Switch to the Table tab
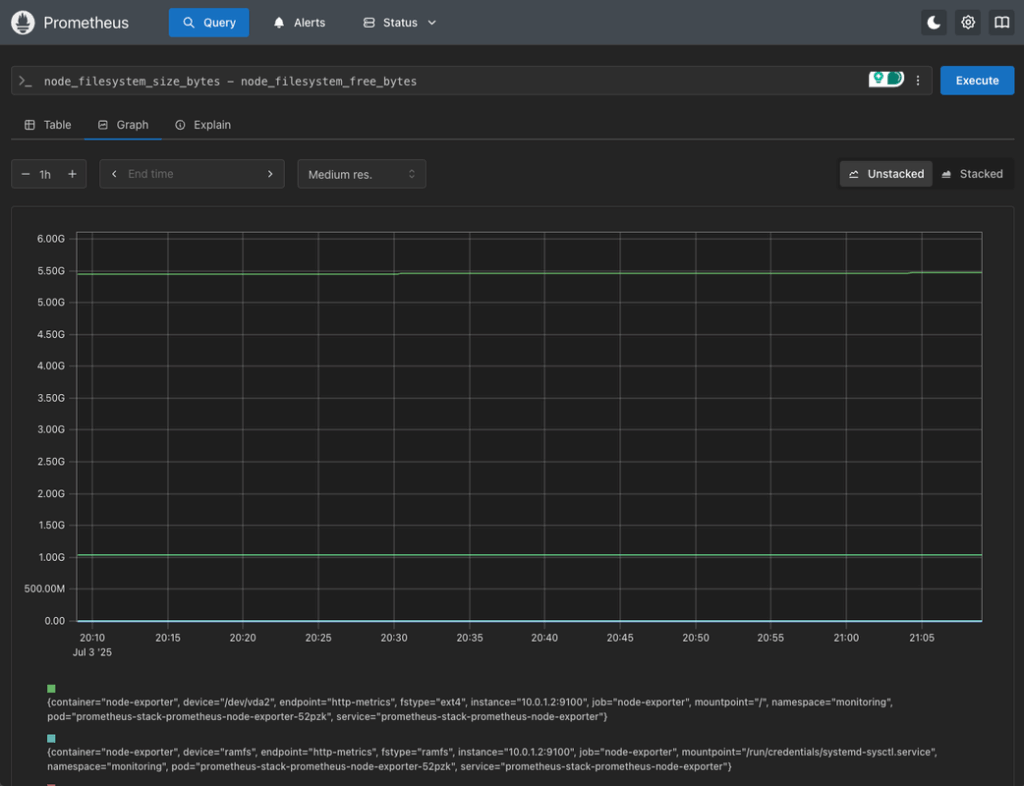This screenshot has width=1024, height=786. (47, 124)
